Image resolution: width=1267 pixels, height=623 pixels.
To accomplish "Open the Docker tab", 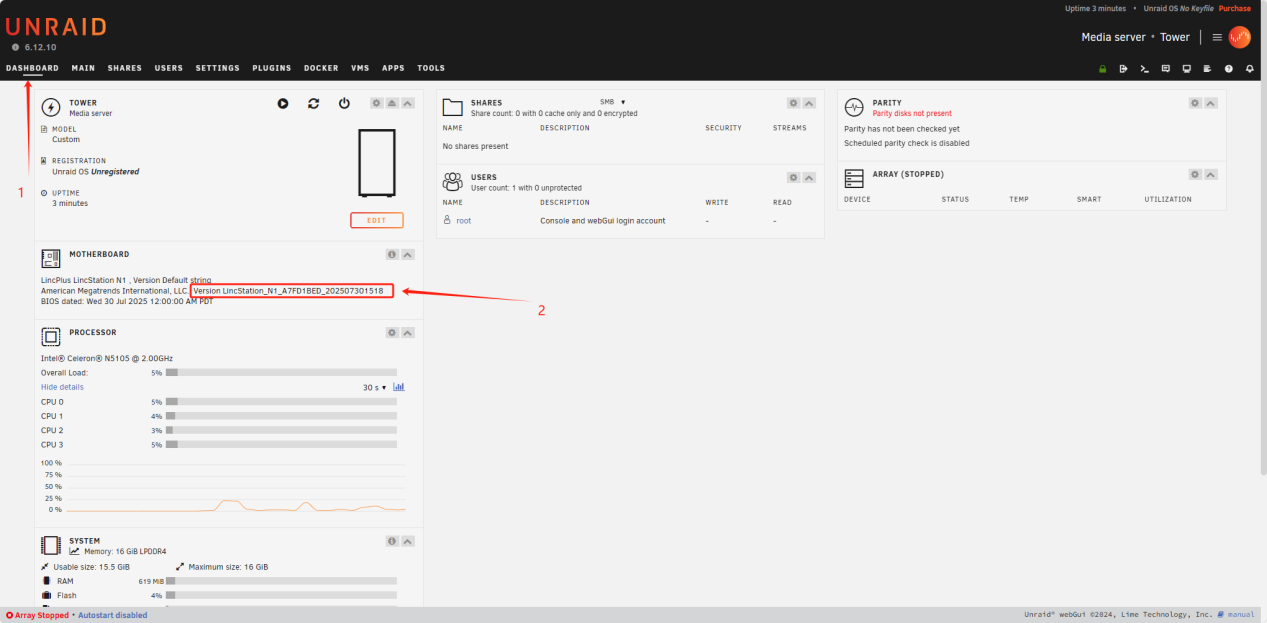I will pos(321,68).
